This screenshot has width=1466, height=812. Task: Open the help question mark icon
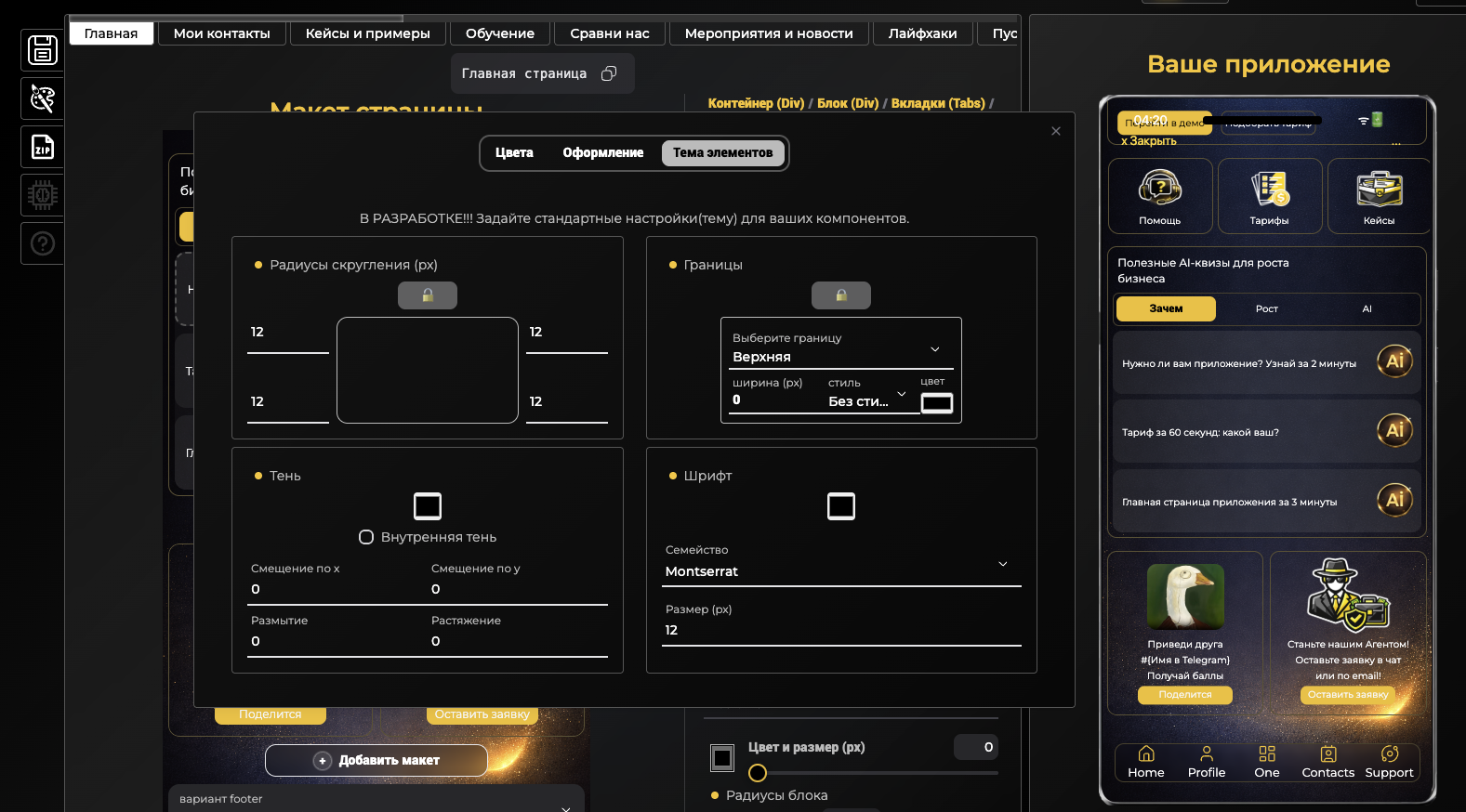43,243
